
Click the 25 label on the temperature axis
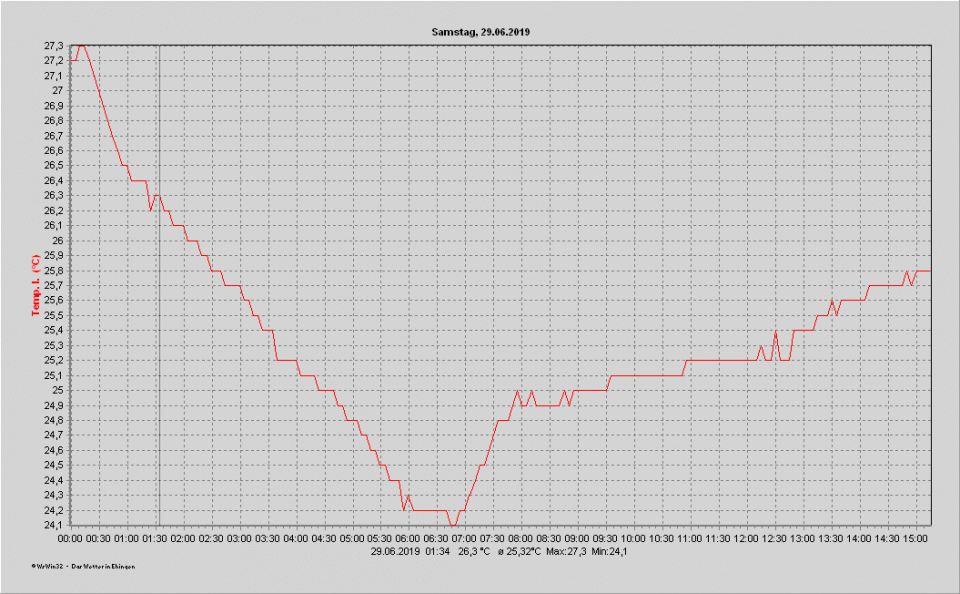pyautogui.click(x=58, y=390)
